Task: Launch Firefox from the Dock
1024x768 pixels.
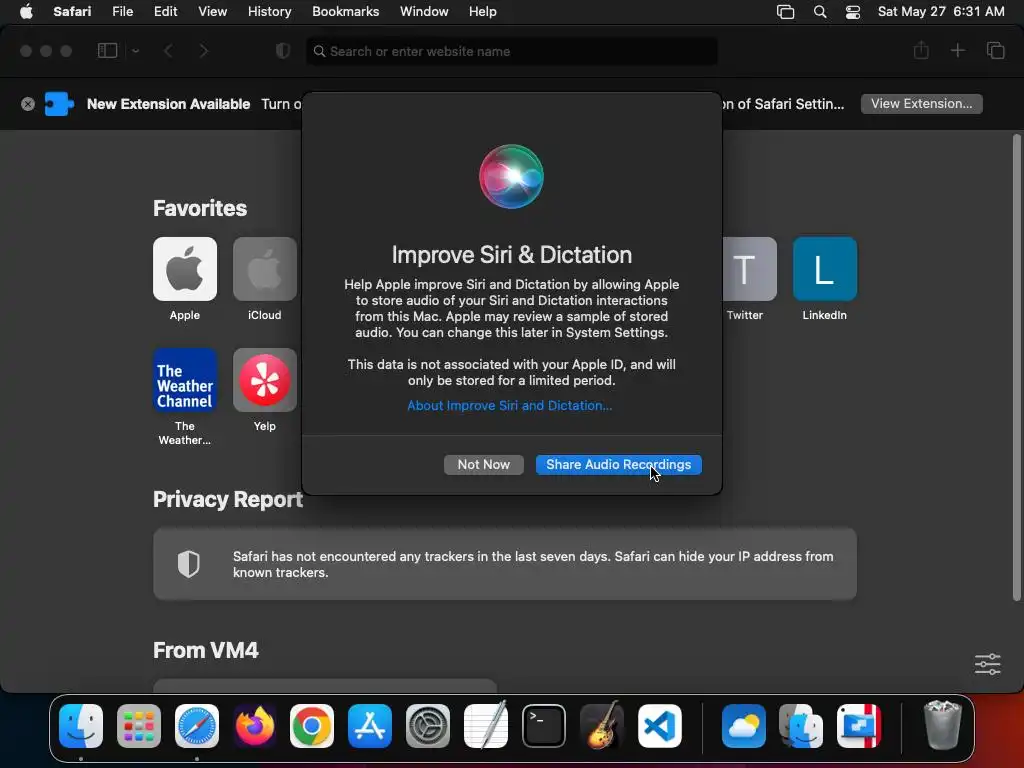Action: point(254,726)
